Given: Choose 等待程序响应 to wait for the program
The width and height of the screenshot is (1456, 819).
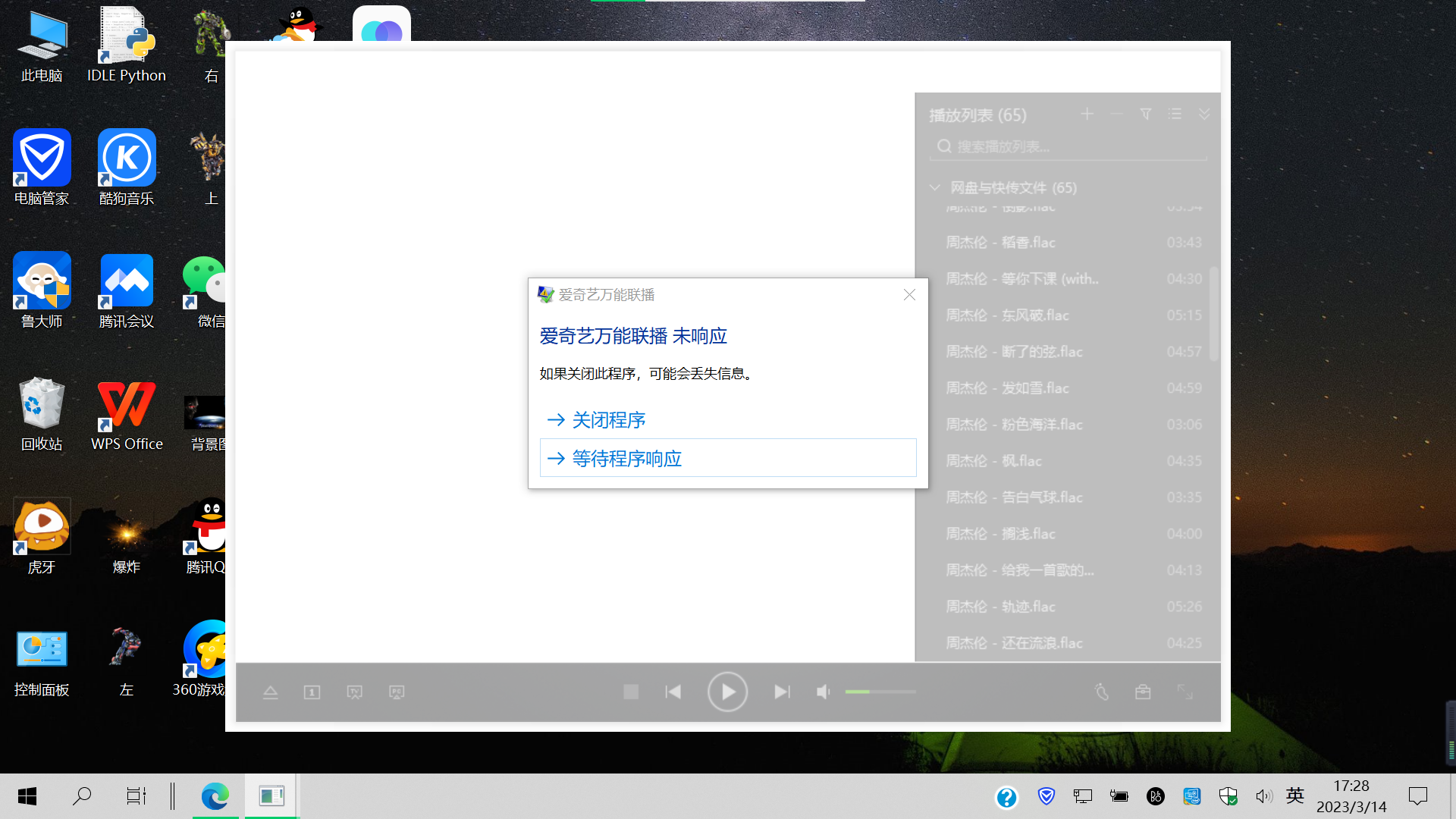Looking at the screenshot, I should tap(727, 458).
